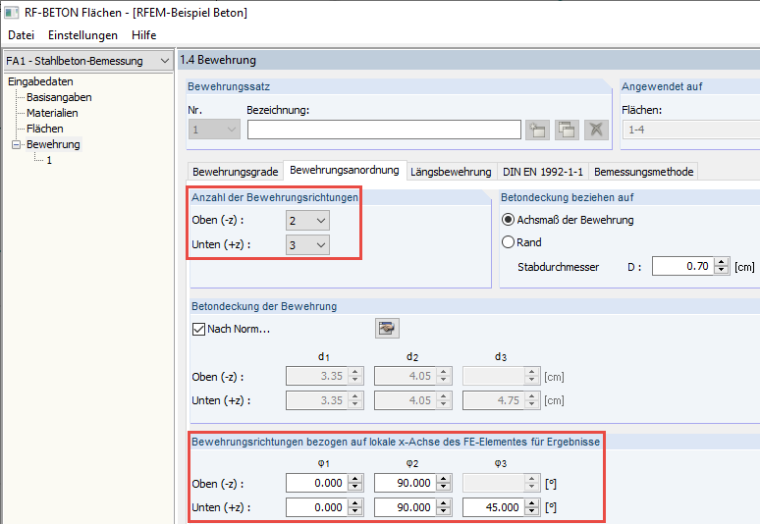The width and height of the screenshot is (760, 524).
Task: Click the delete reinforcement set icon
Action: 596,130
